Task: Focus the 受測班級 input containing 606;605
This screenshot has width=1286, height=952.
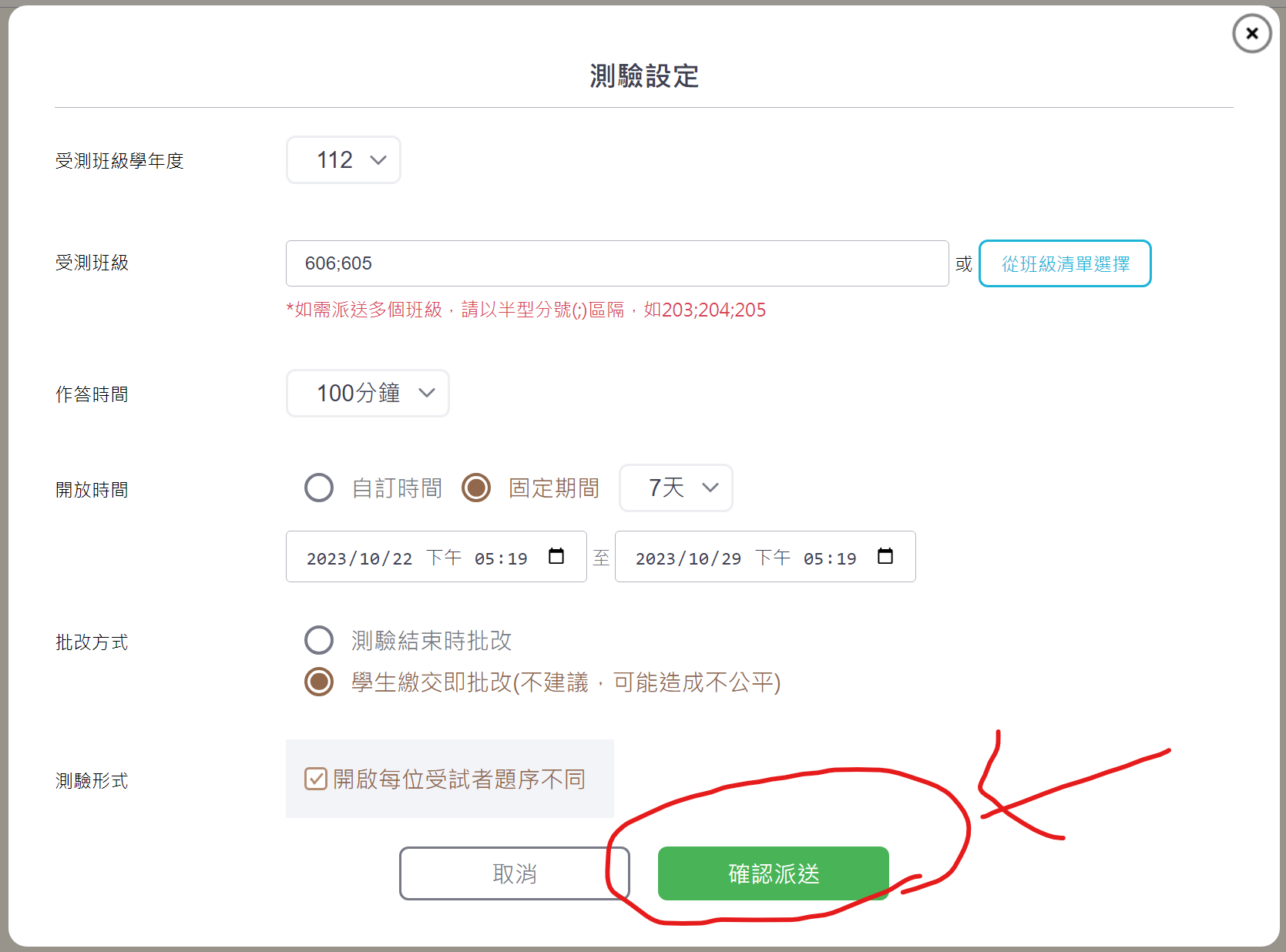Action: click(x=617, y=263)
